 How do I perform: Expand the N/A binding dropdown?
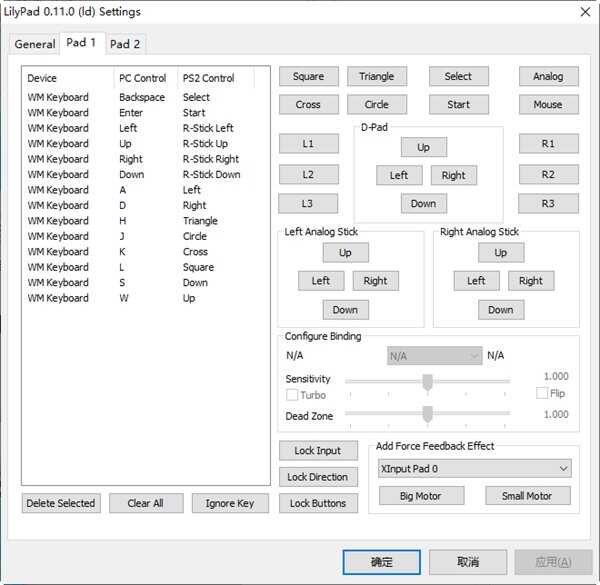(x=434, y=355)
